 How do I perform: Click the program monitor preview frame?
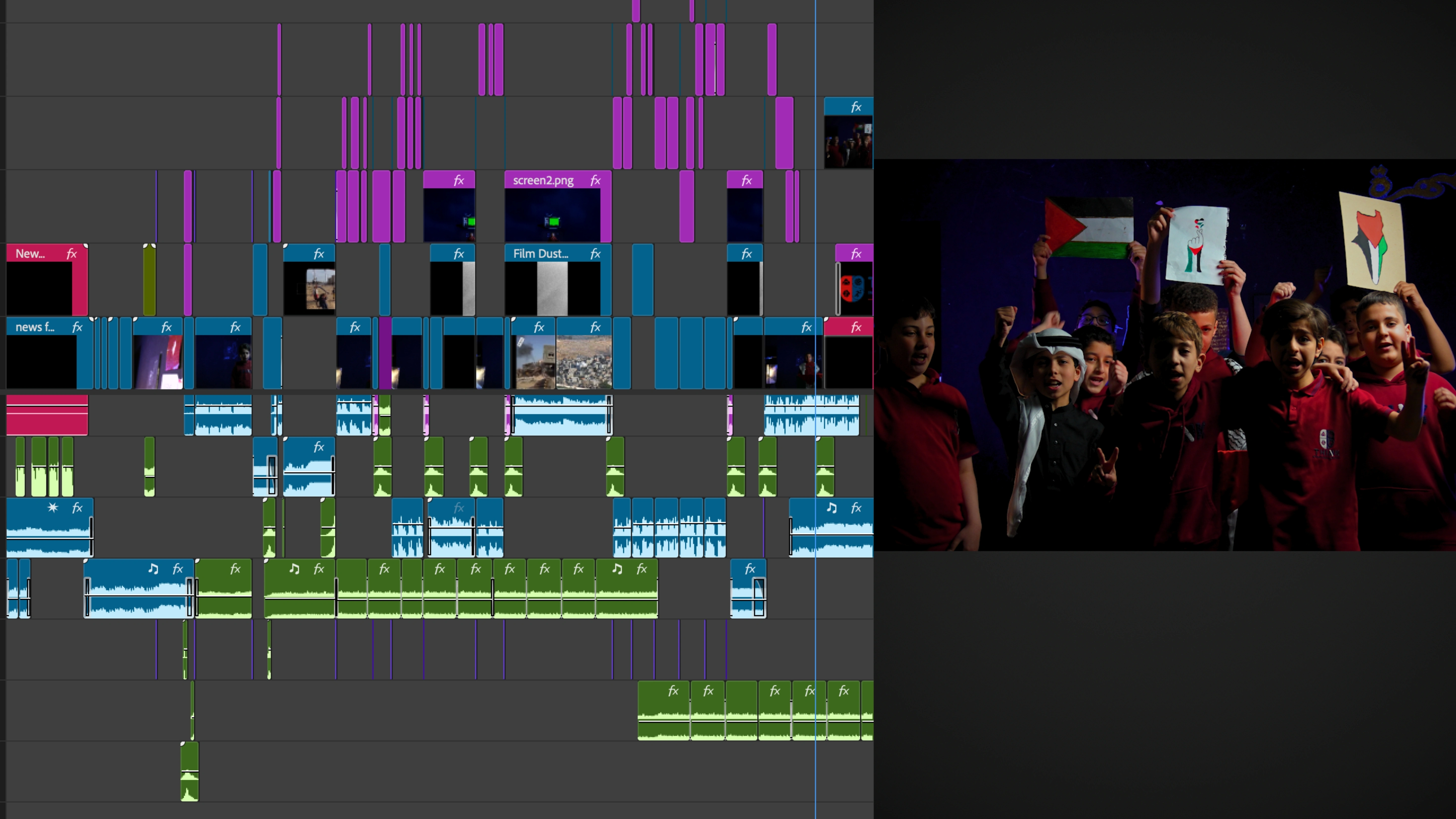coord(1164,355)
